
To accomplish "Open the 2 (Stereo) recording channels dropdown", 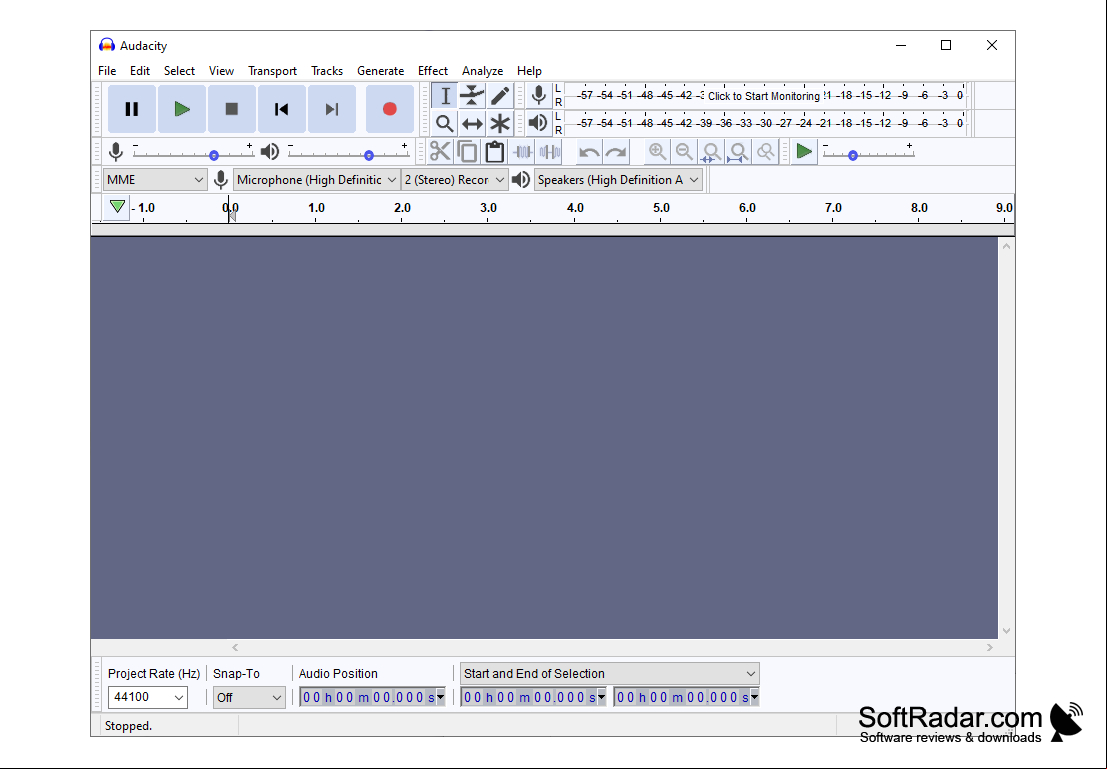I will click(x=455, y=180).
